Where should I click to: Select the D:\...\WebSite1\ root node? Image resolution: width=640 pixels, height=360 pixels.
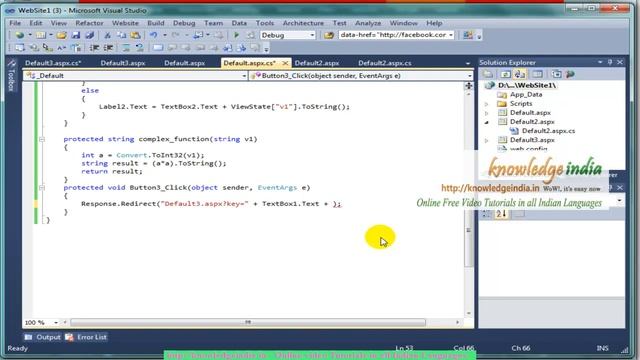[527, 86]
